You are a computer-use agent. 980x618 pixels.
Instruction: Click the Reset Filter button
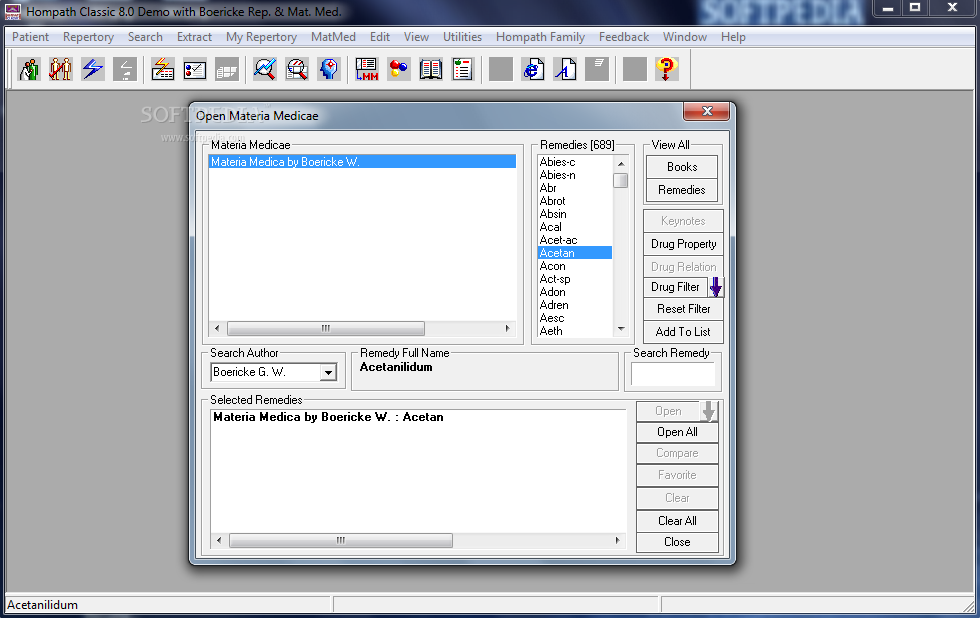[x=684, y=309]
